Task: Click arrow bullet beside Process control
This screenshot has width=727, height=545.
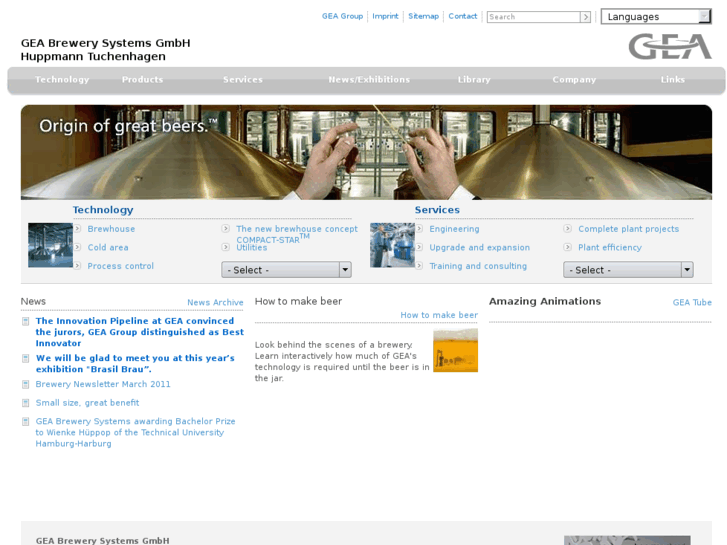Action: (78, 266)
